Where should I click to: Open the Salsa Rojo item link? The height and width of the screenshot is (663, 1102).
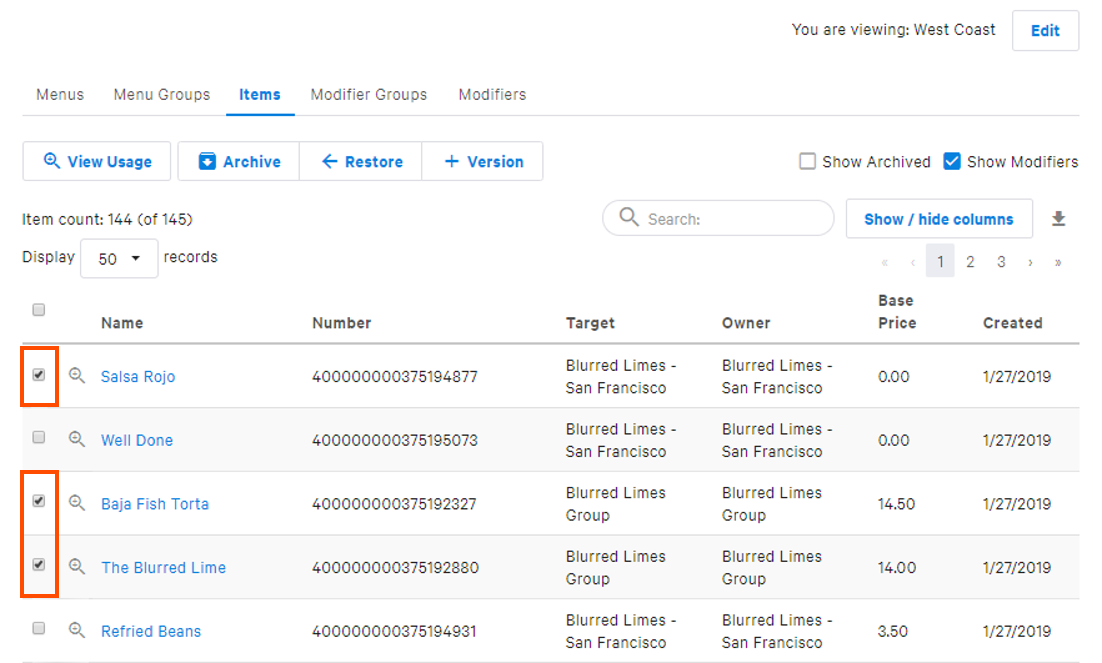pos(137,376)
